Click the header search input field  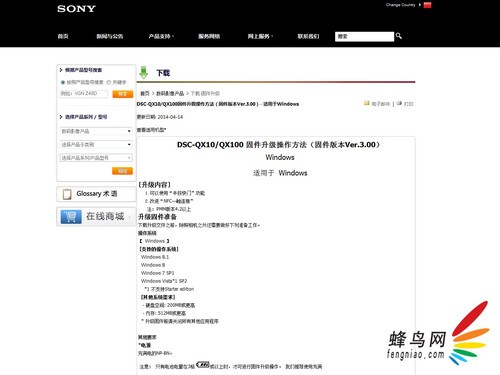[x=364, y=36]
